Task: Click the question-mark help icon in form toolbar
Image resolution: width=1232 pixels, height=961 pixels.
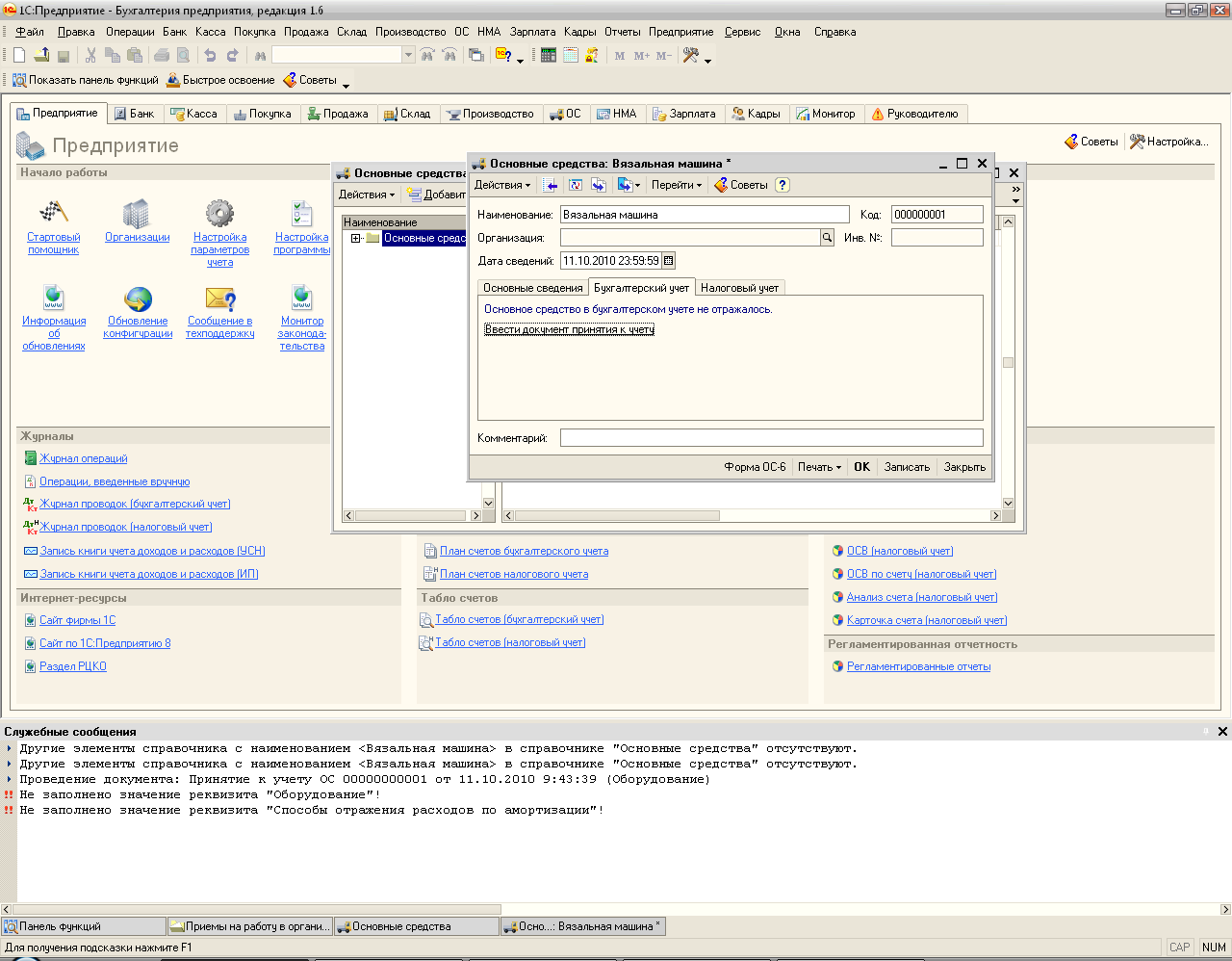Action: pyautogui.click(x=783, y=185)
